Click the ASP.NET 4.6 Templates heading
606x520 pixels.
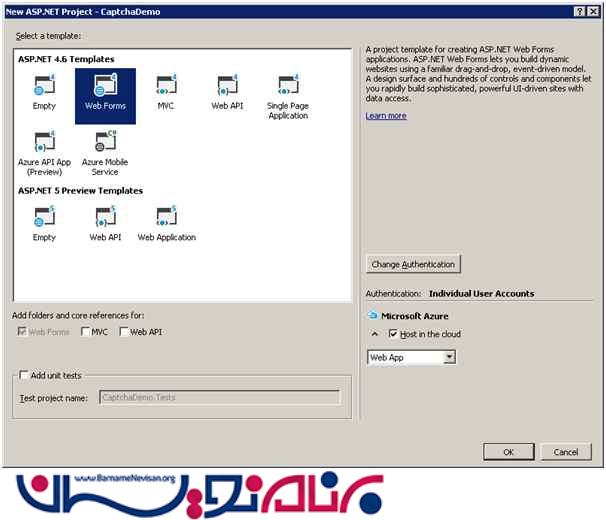[x=66, y=59]
